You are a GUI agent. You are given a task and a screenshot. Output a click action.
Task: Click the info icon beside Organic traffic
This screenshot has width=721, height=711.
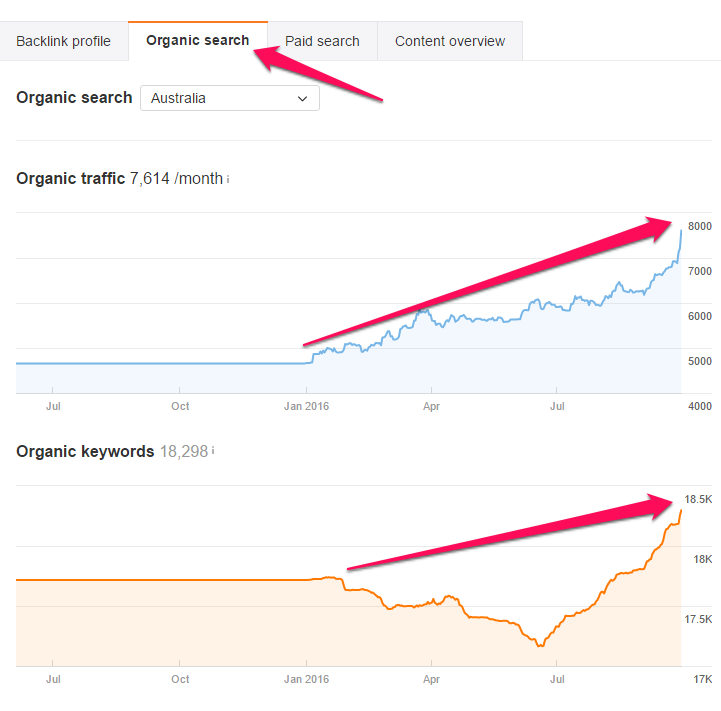[x=228, y=180]
